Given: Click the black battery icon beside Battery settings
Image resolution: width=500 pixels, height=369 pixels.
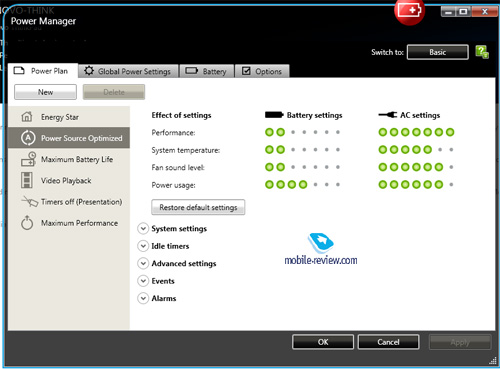Looking at the screenshot, I should coord(274,115).
